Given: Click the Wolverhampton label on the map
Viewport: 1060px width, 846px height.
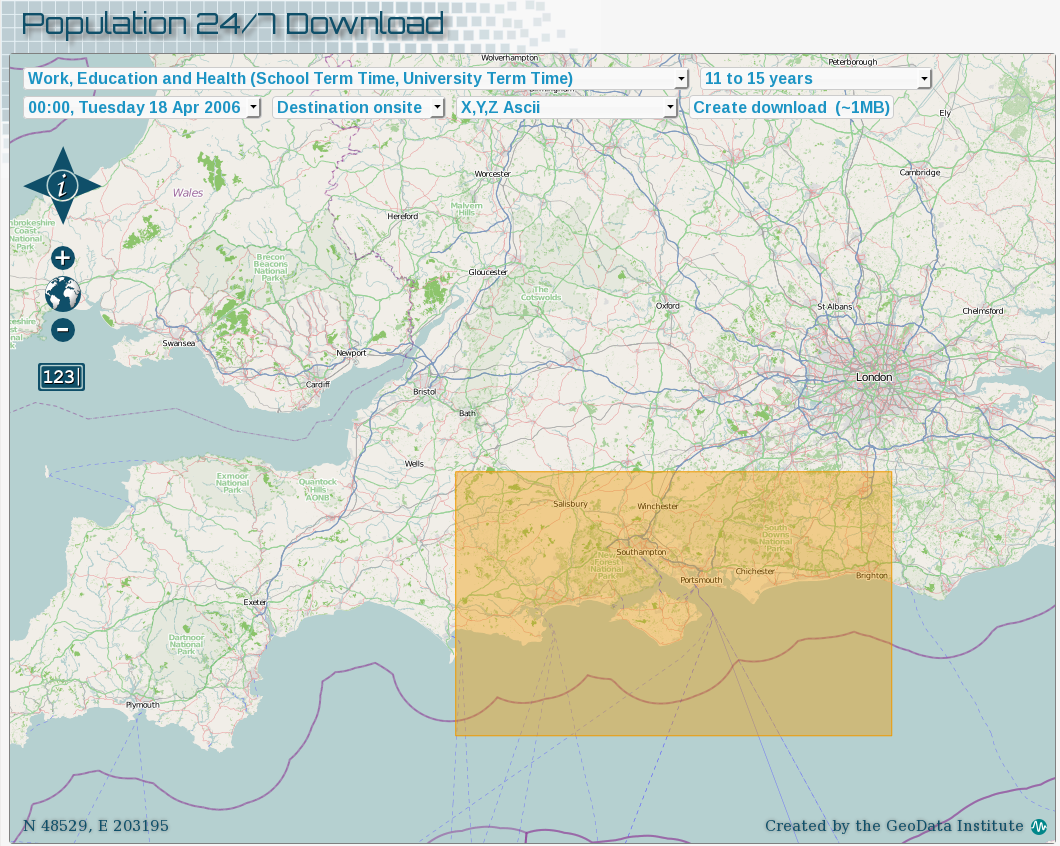Looking at the screenshot, I should [x=510, y=58].
